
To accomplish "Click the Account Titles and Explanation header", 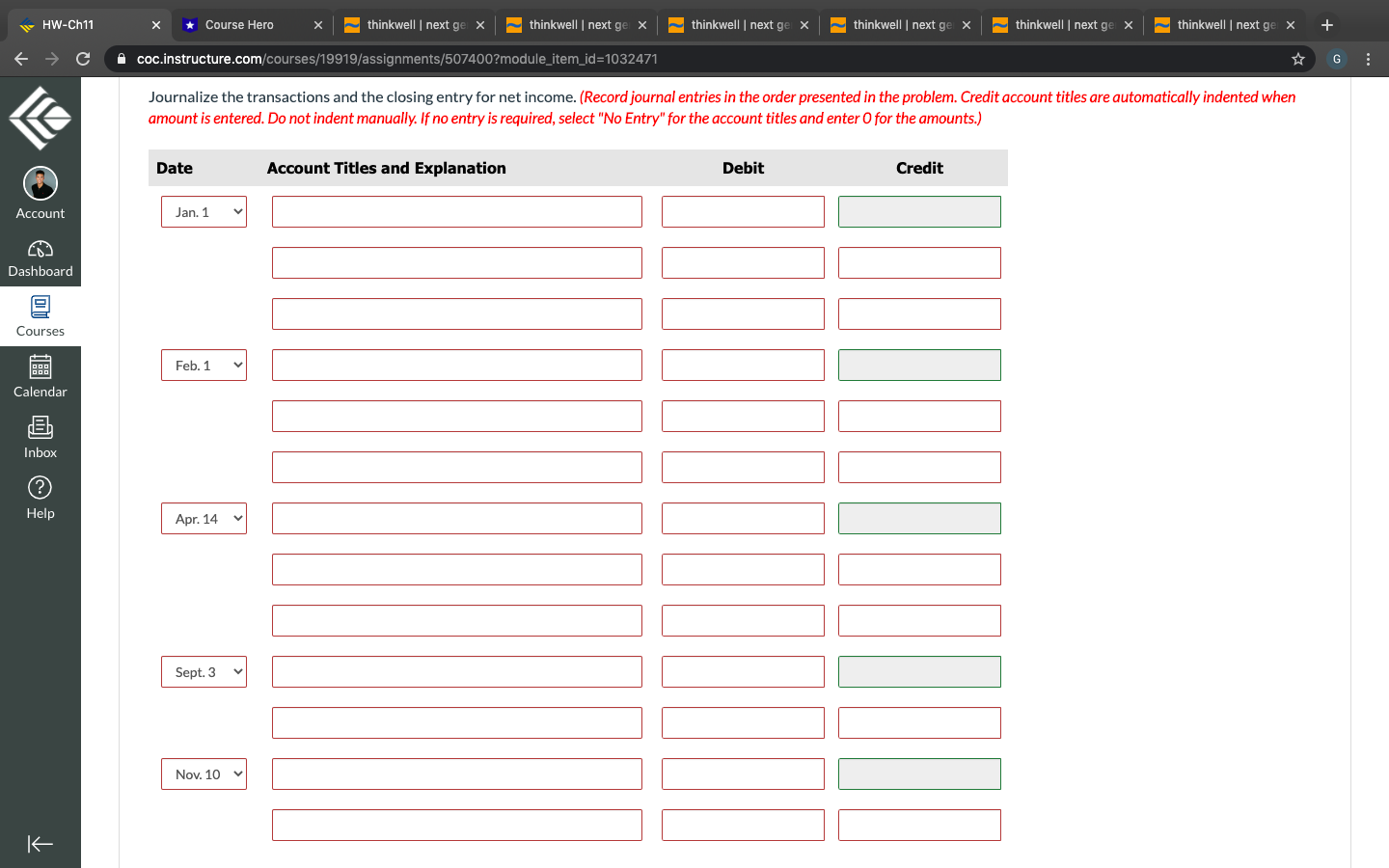I will tap(386, 168).
